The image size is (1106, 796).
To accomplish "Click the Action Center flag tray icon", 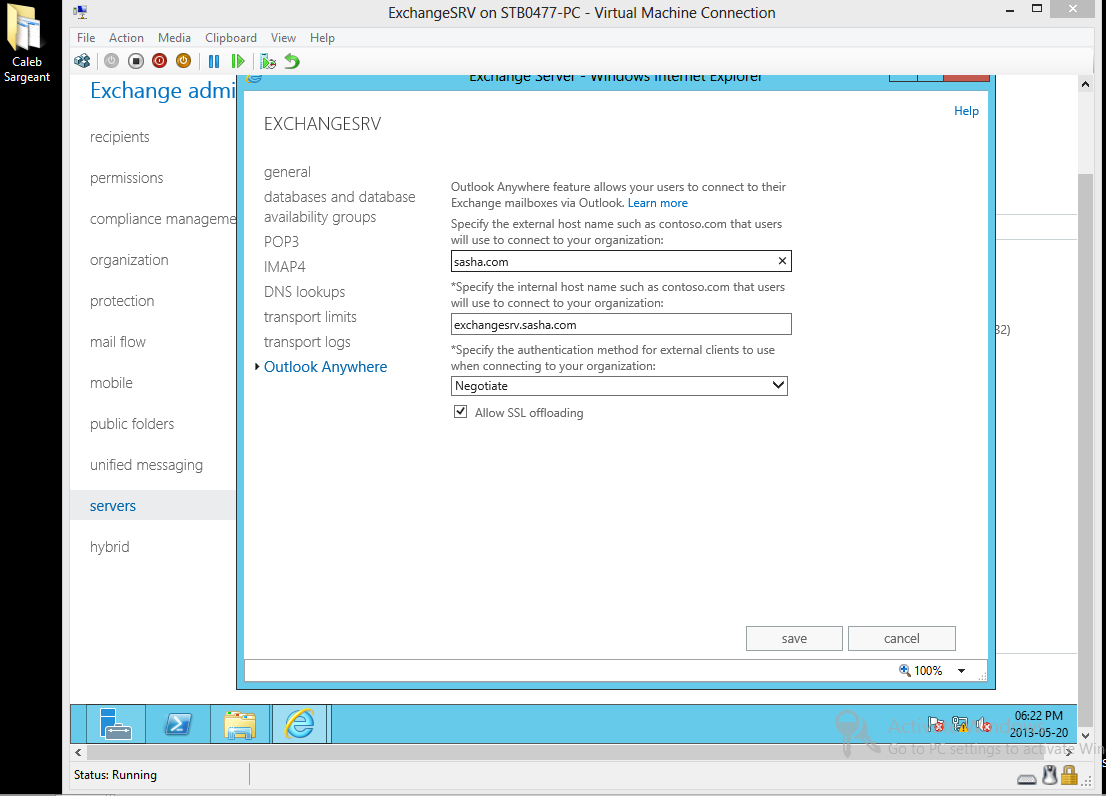I will (935, 724).
